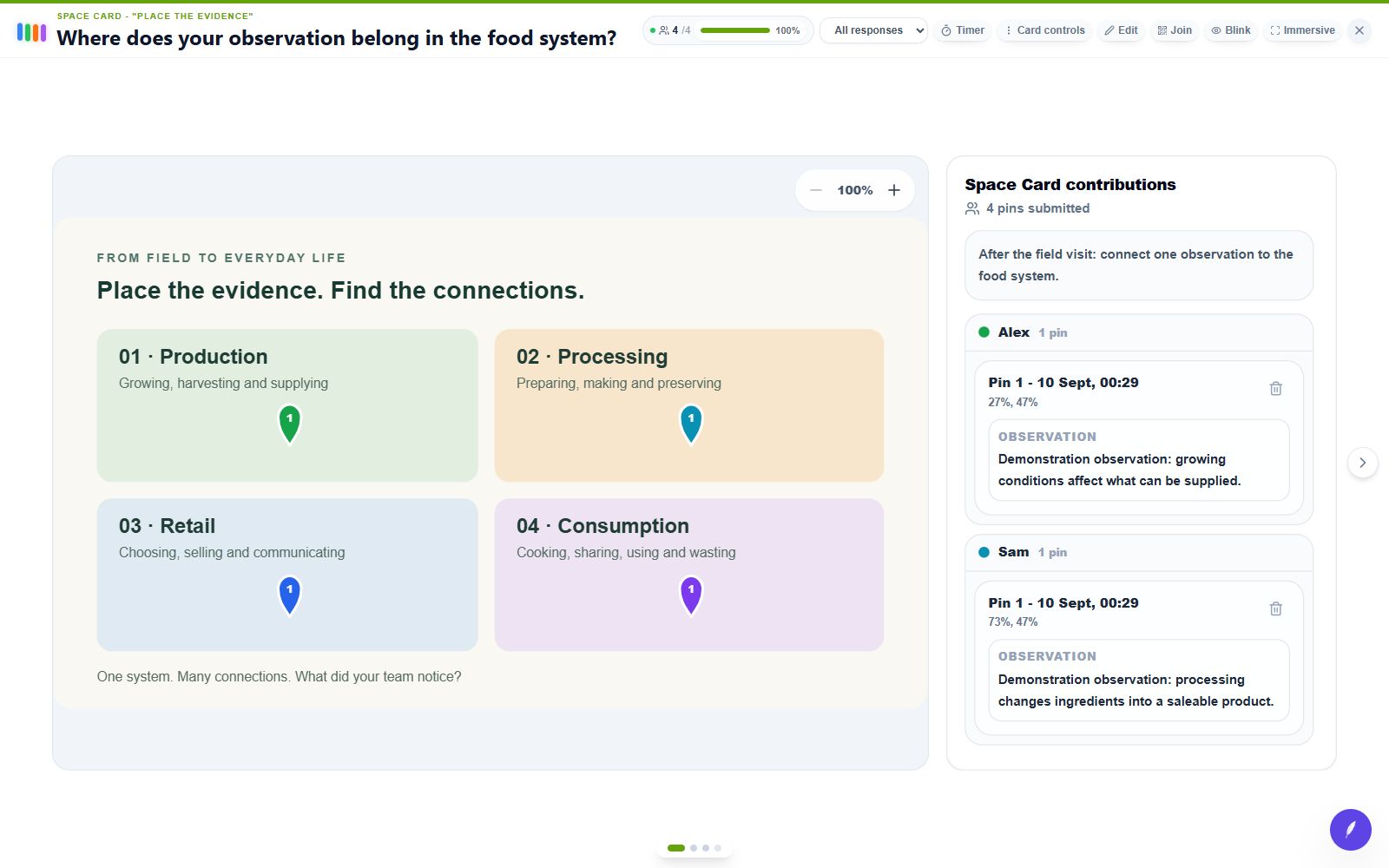The image size is (1389, 868).
Task: Click the "27%, 47%" pin coordinates
Action: [1013, 402]
